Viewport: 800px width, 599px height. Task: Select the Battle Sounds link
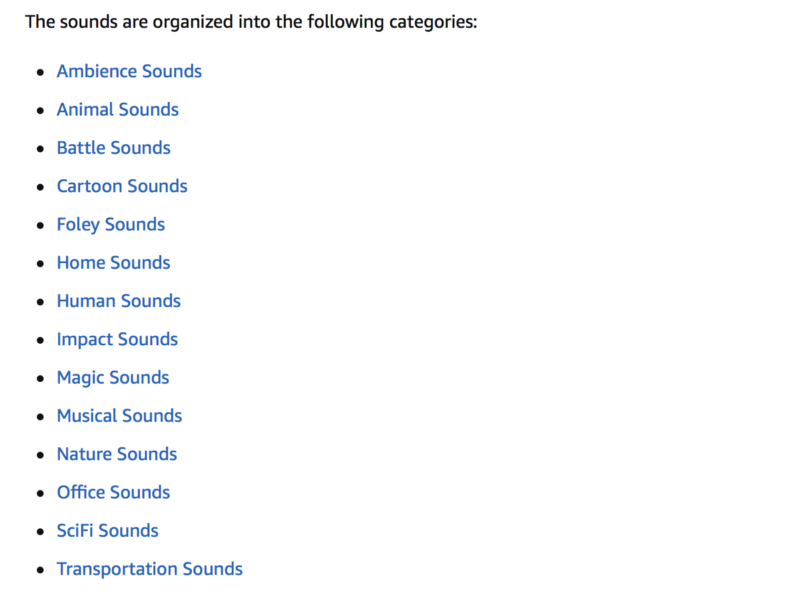tap(113, 148)
